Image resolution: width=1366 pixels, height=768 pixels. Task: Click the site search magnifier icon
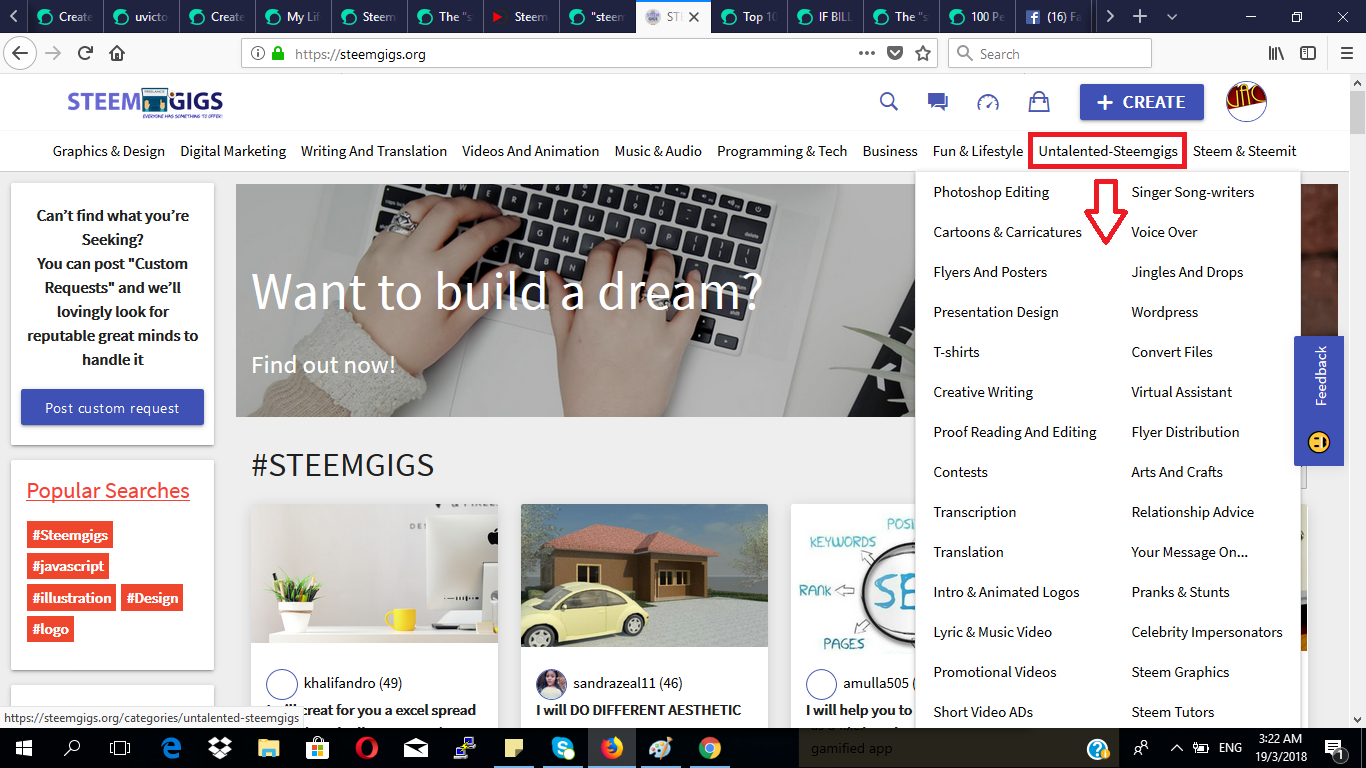click(888, 101)
